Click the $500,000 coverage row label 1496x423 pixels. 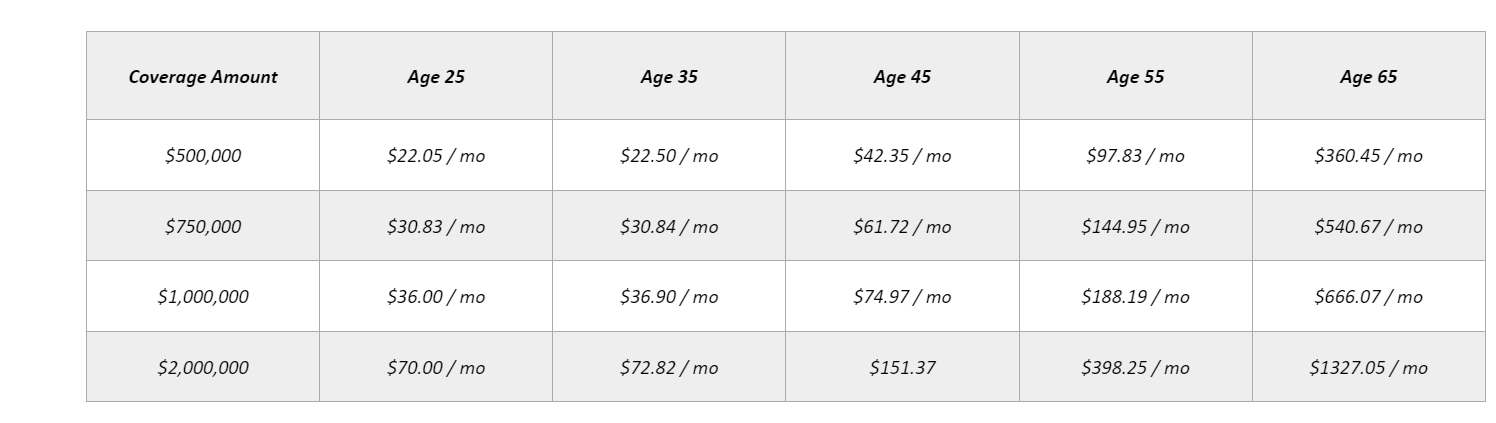(x=203, y=156)
